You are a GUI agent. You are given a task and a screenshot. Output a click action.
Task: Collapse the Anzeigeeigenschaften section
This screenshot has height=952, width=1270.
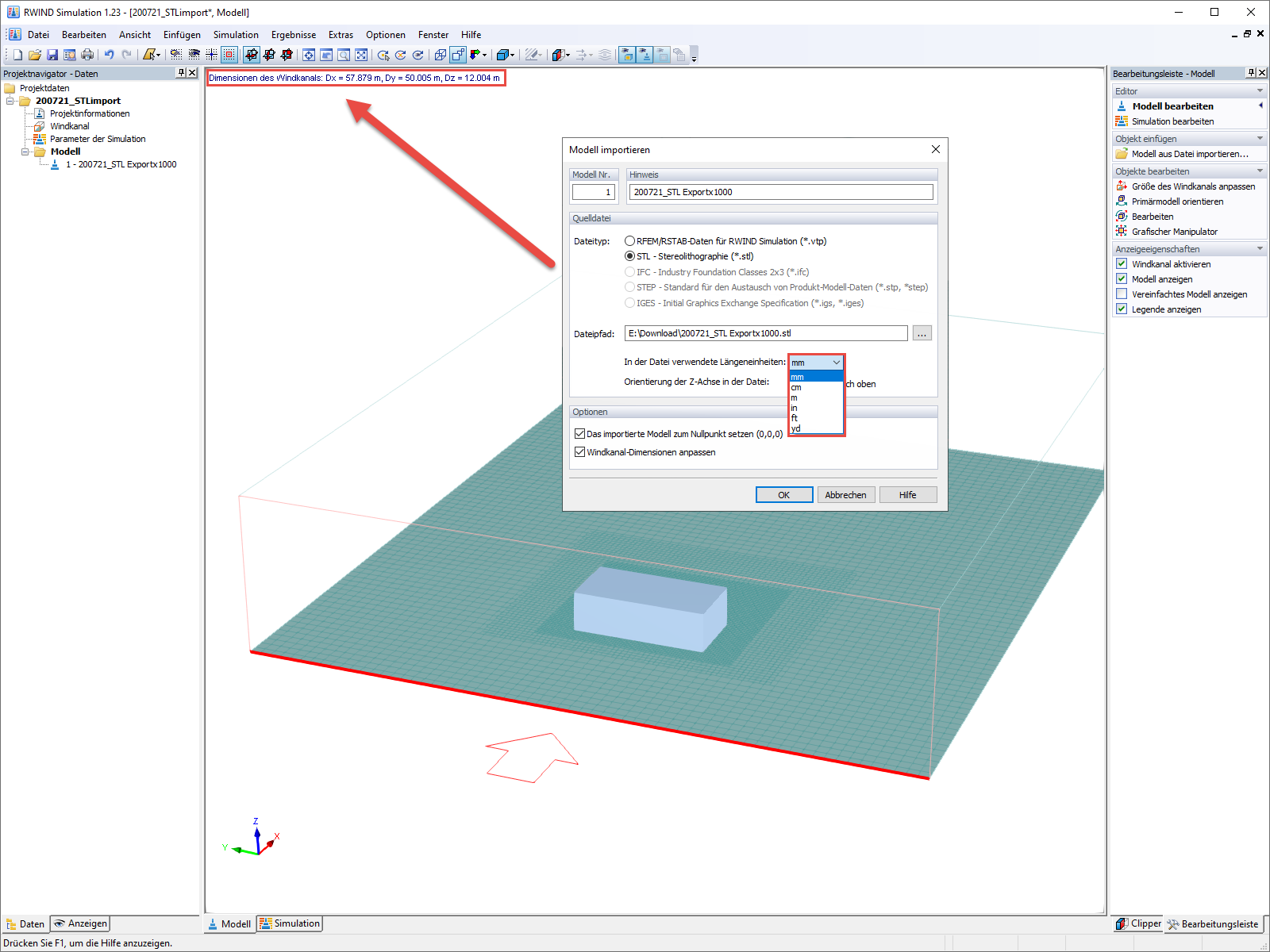(1260, 248)
